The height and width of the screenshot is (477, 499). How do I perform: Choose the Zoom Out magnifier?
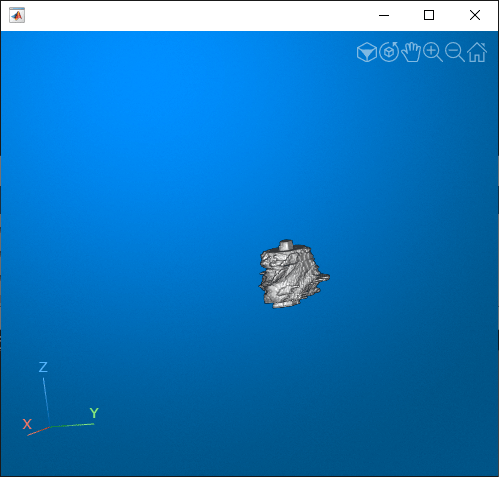(x=455, y=52)
